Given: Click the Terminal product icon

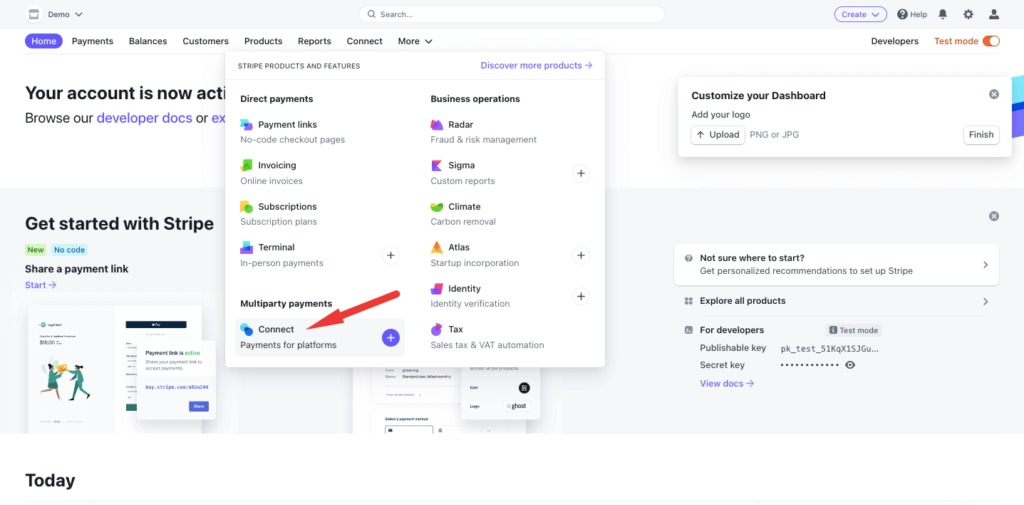Looking at the screenshot, I should tap(246, 248).
